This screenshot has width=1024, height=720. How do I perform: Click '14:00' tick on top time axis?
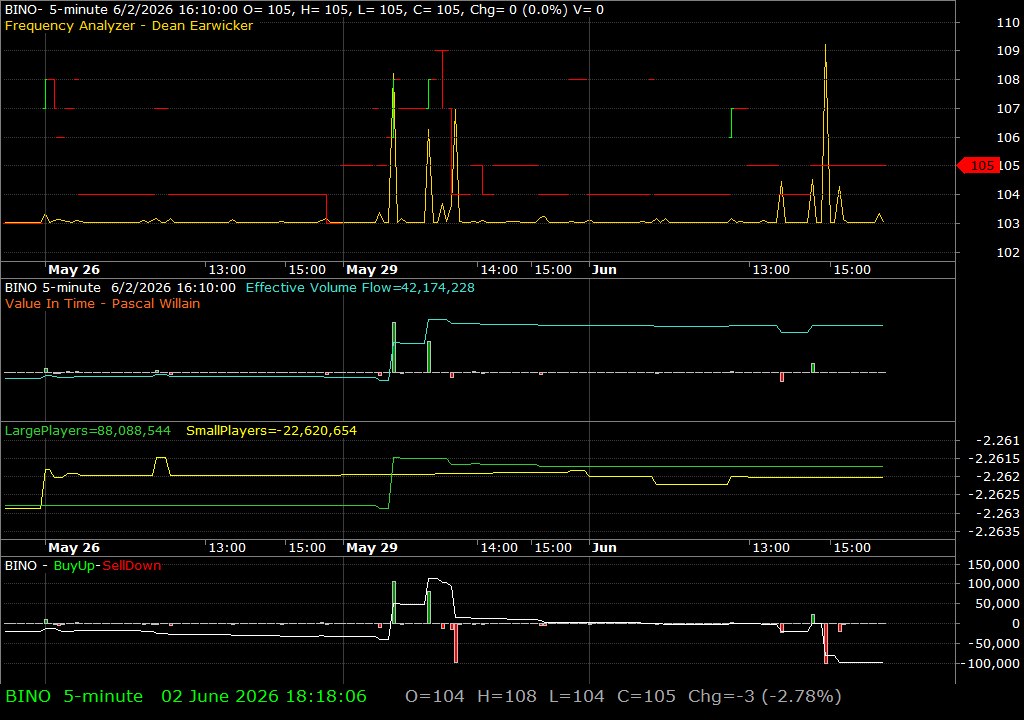pyautogui.click(x=499, y=269)
